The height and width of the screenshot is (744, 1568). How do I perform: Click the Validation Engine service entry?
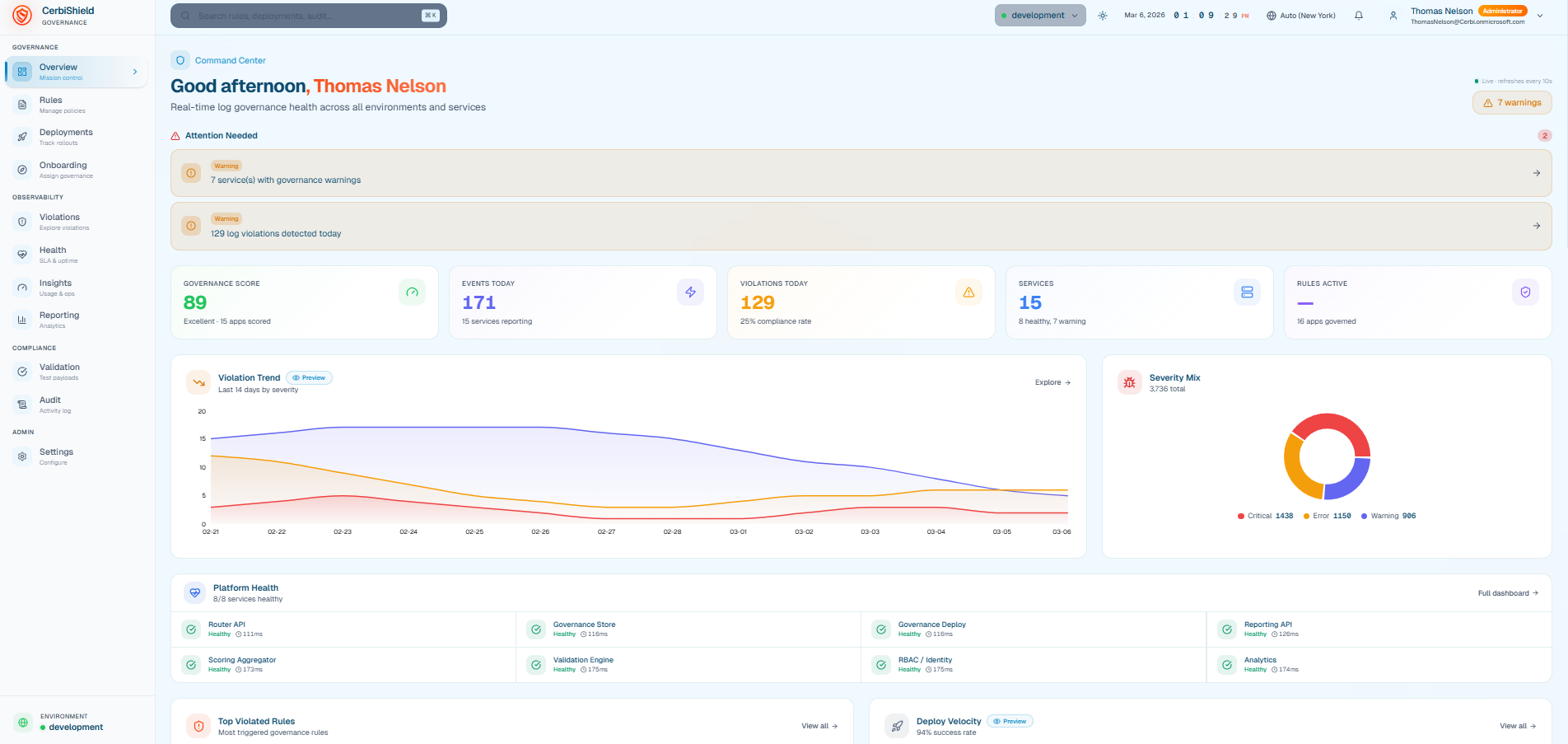688,665
